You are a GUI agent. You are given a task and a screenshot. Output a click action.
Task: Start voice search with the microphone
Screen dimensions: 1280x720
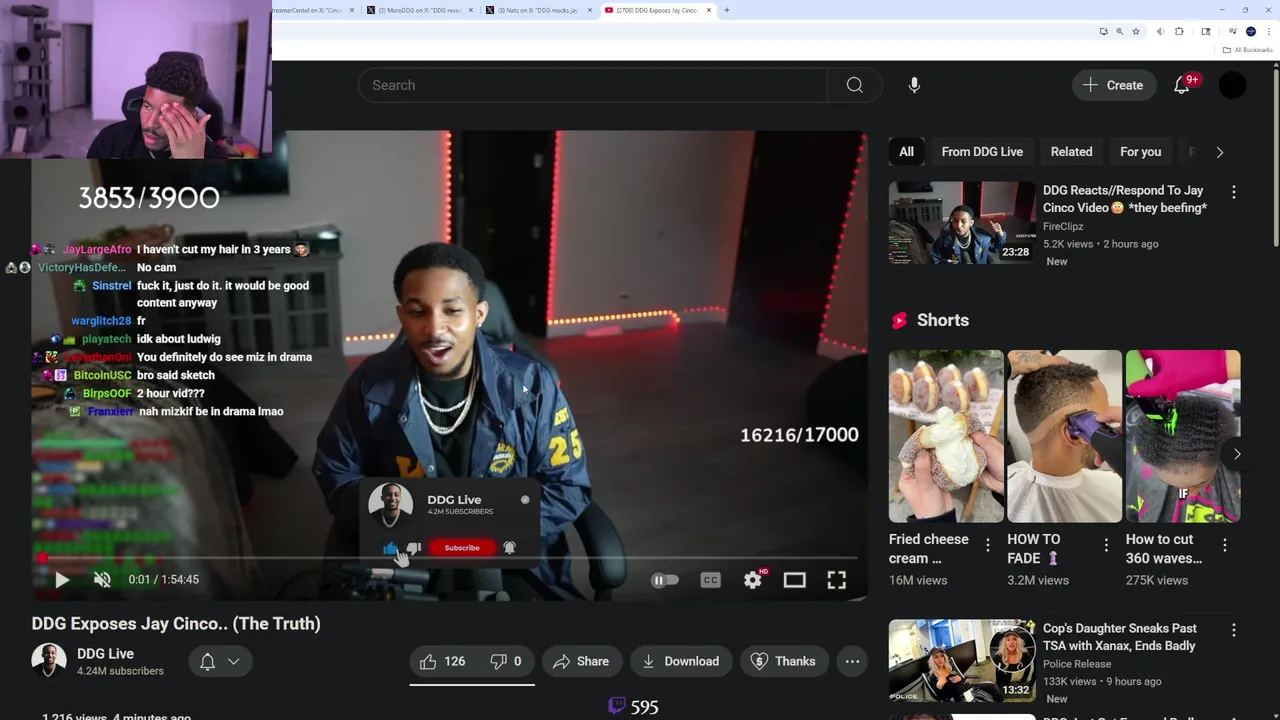(914, 85)
